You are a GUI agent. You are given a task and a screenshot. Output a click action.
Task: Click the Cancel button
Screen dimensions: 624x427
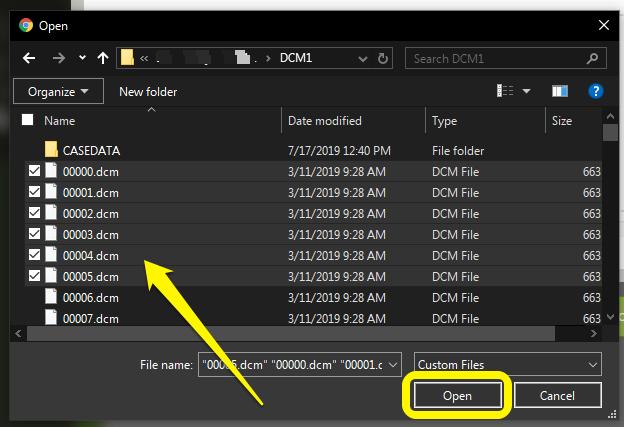coord(557,396)
